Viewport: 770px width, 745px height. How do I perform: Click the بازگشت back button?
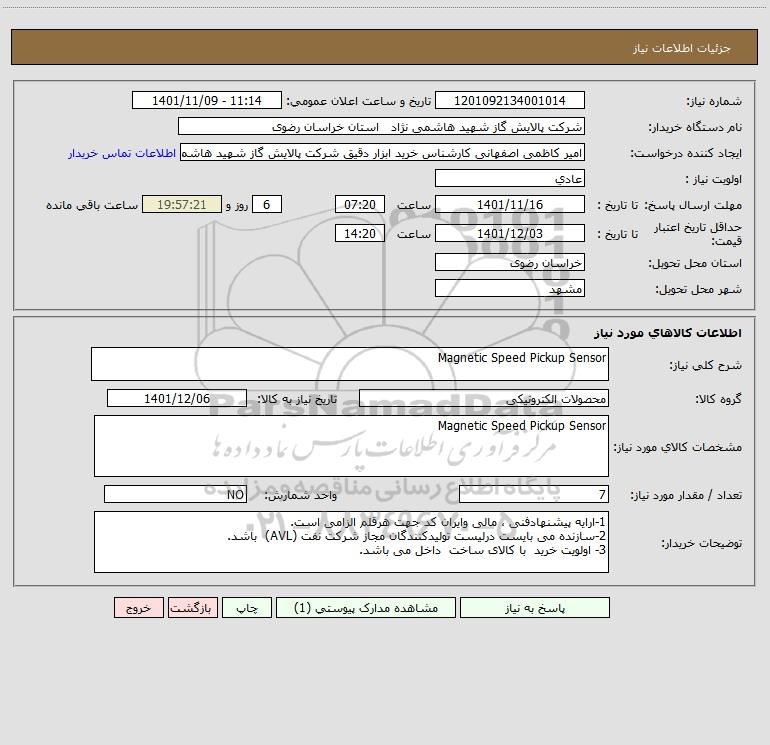[x=192, y=608]
